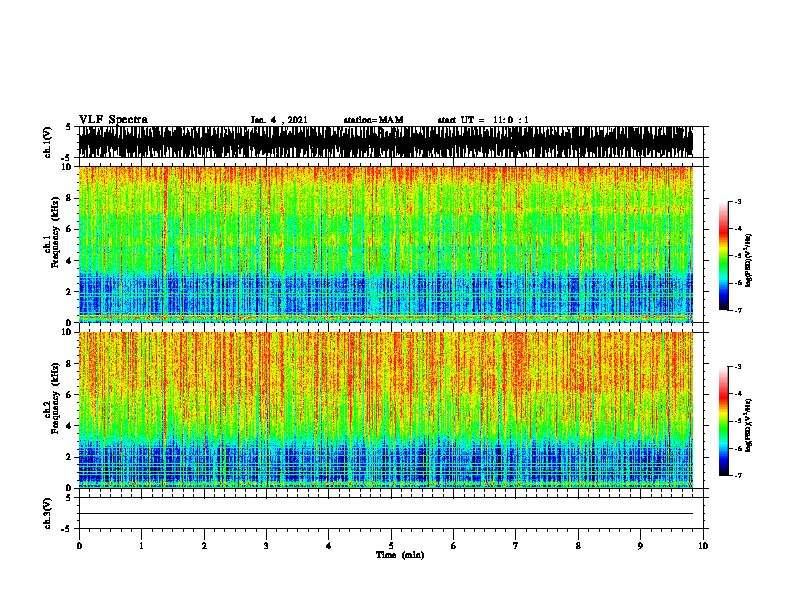
Task: Click inside the ch.2 spectrogram panel
Action: coord(386,410)
